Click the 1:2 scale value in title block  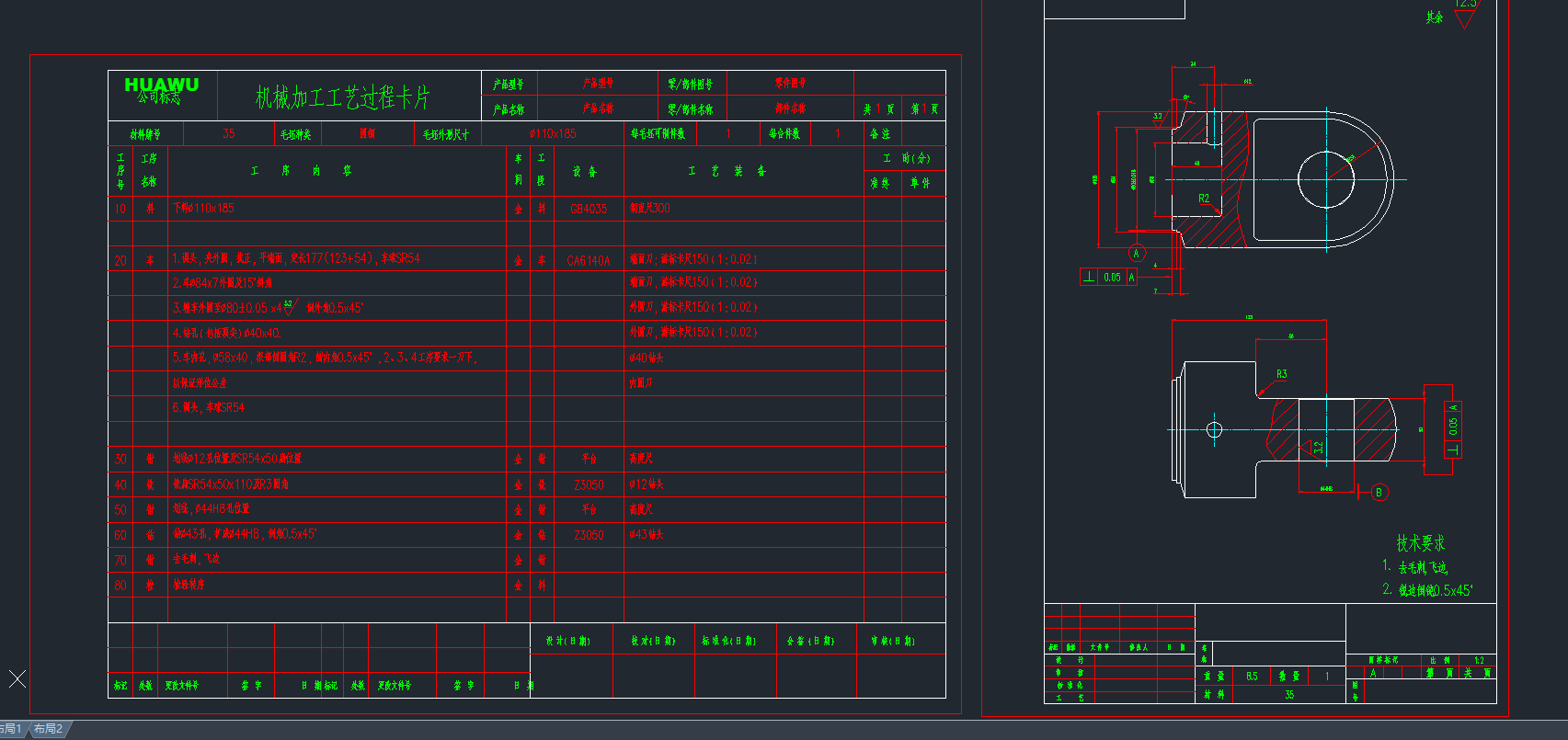click(1479, 660)
